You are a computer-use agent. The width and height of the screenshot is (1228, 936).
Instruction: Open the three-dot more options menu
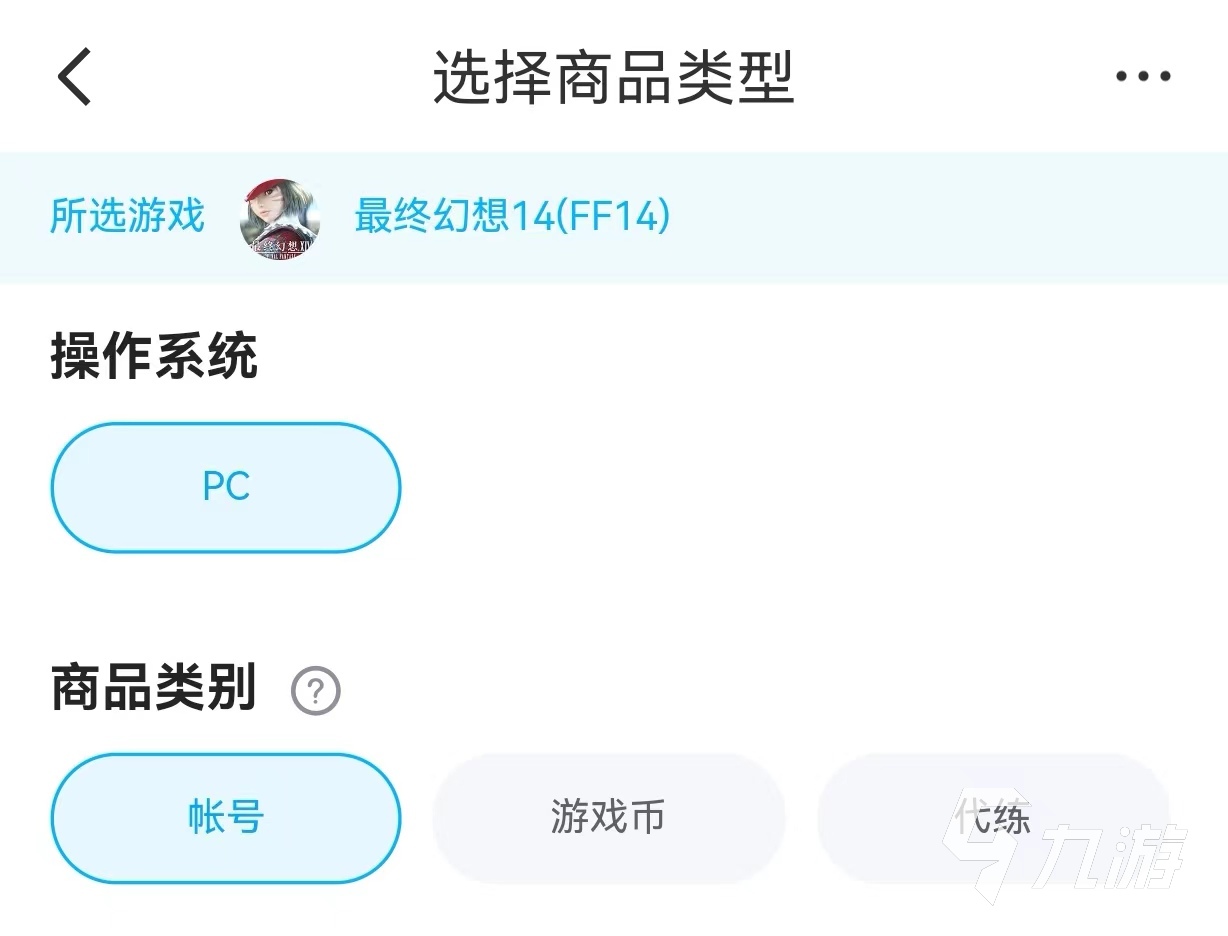[1143, 76]
